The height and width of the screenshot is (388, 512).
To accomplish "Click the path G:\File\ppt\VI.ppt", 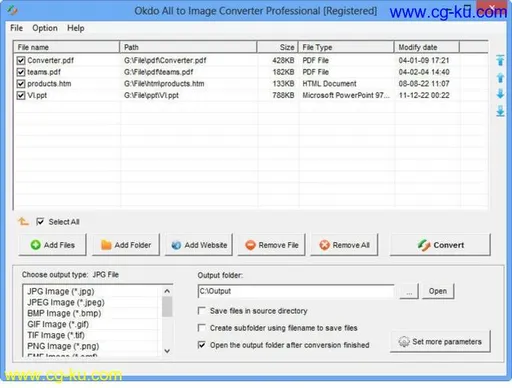I will (x=151, y=95).
